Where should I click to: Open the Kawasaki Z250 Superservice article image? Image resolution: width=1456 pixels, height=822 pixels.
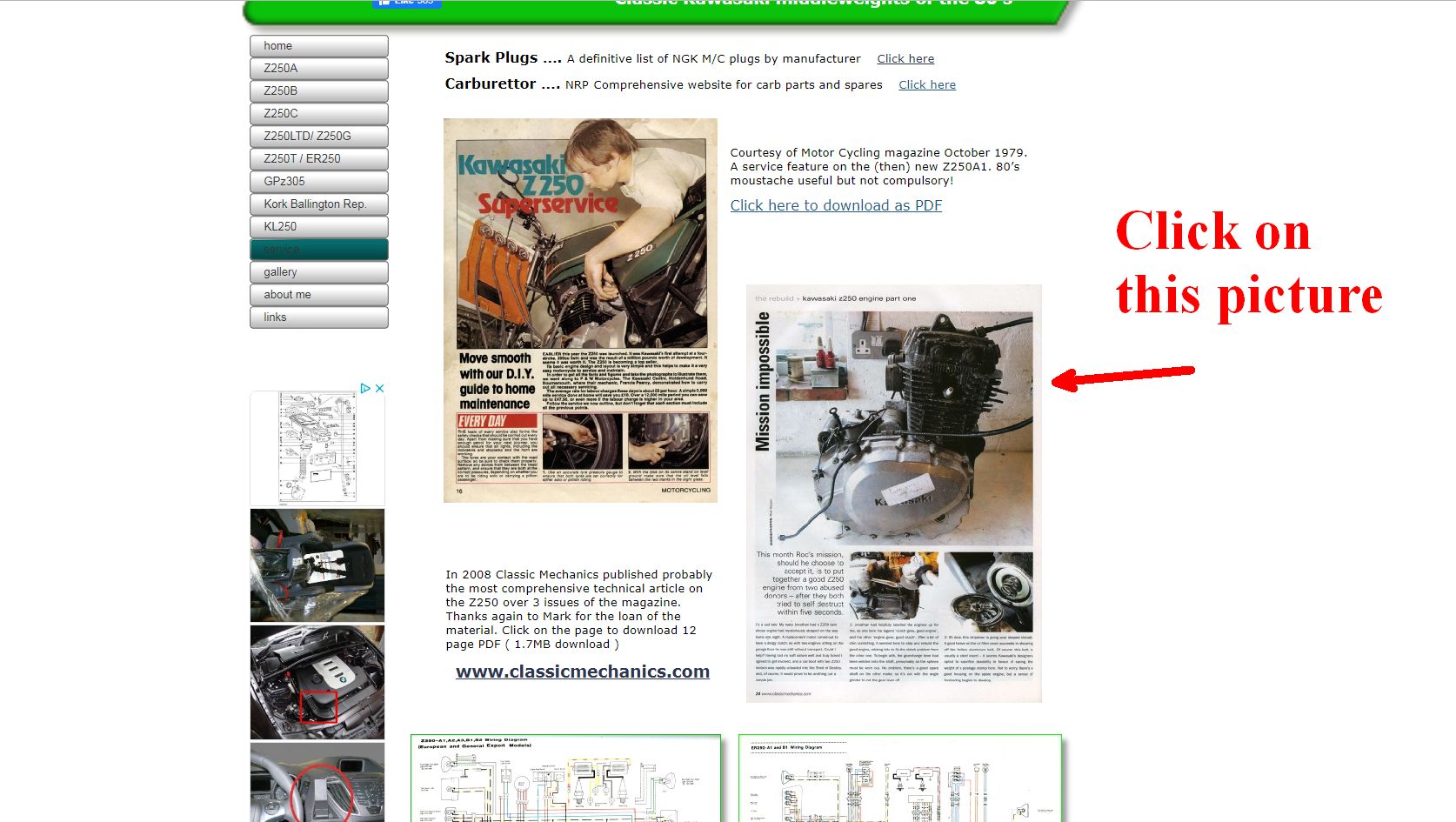(x=580, y=311)
